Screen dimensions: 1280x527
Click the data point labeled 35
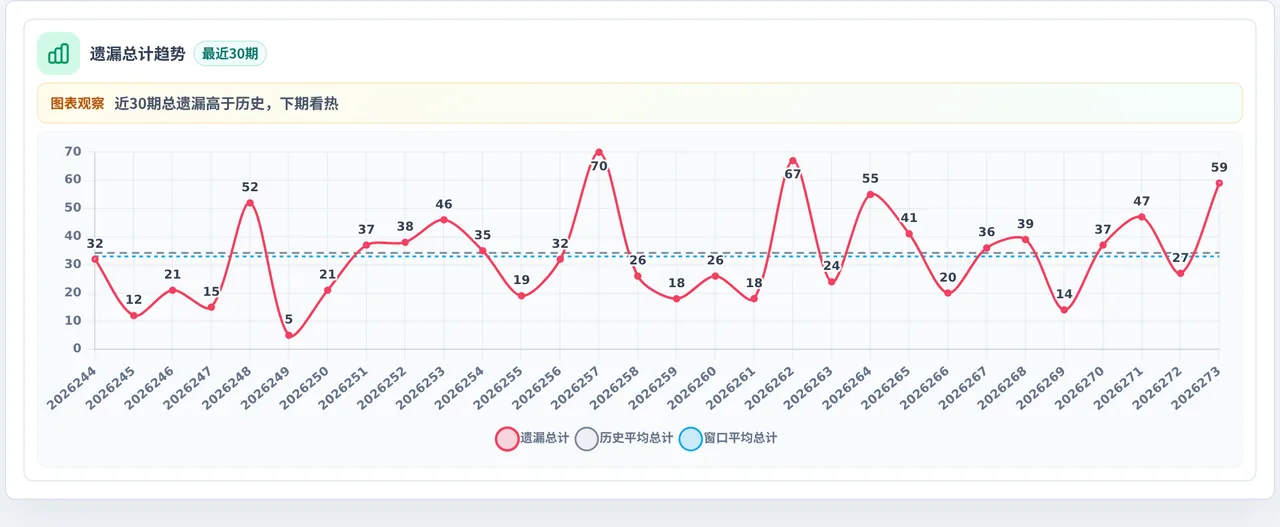[x=483, y=251]
